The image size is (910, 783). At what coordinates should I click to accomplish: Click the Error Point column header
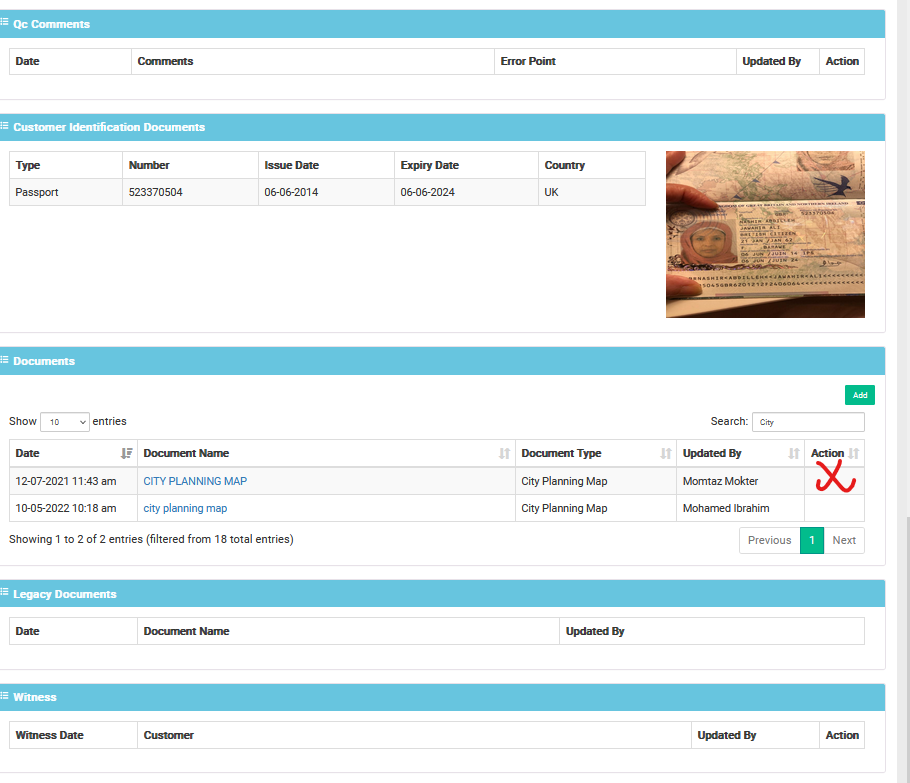(615, 62)
